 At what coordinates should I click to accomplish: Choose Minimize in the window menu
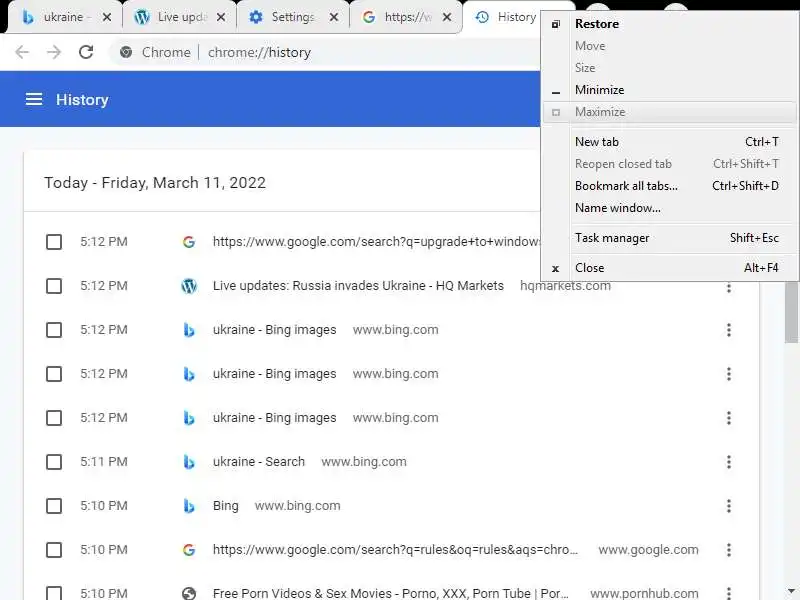coord(669,90)
